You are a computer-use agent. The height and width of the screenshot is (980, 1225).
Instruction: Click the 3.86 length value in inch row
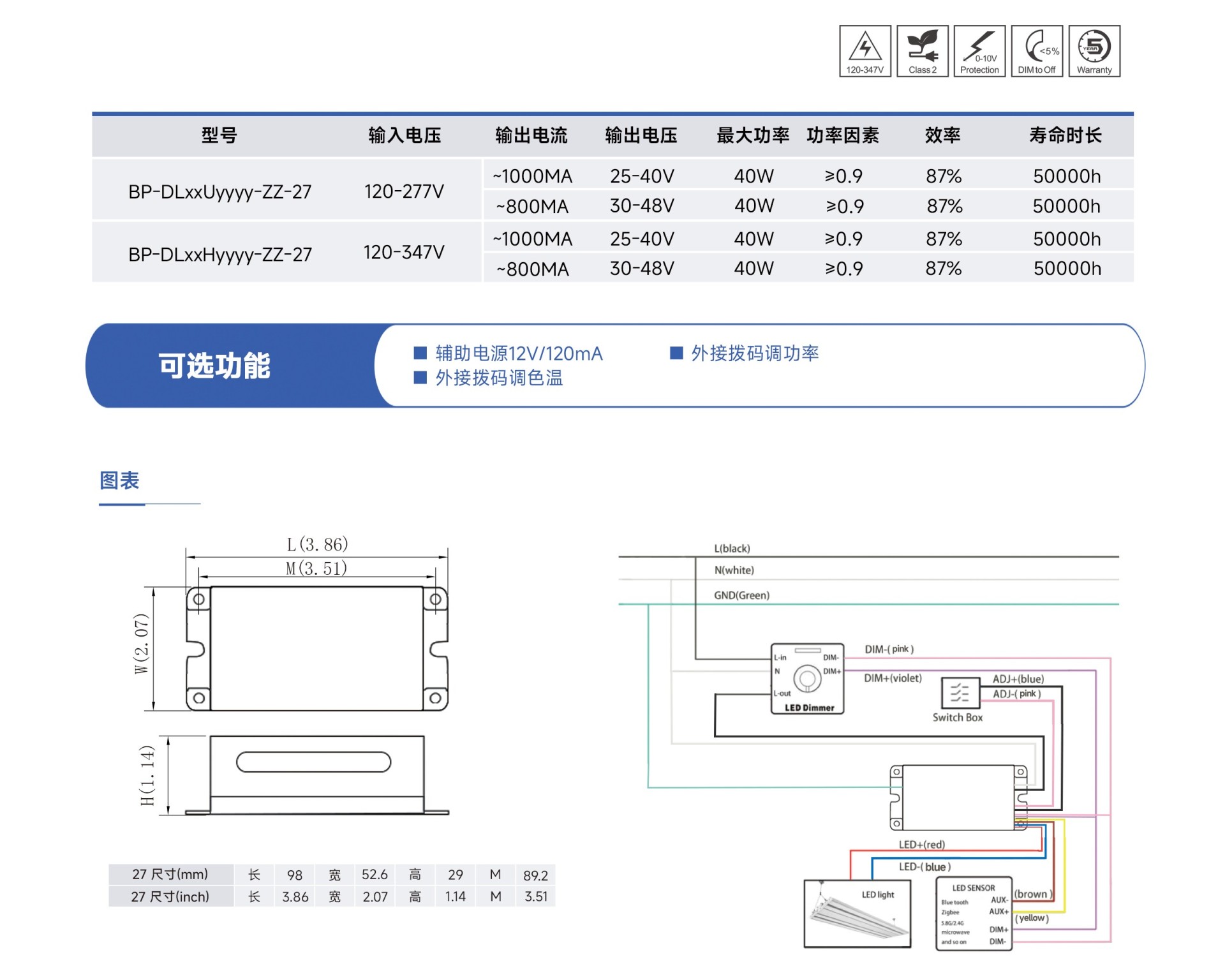[295, 896]
